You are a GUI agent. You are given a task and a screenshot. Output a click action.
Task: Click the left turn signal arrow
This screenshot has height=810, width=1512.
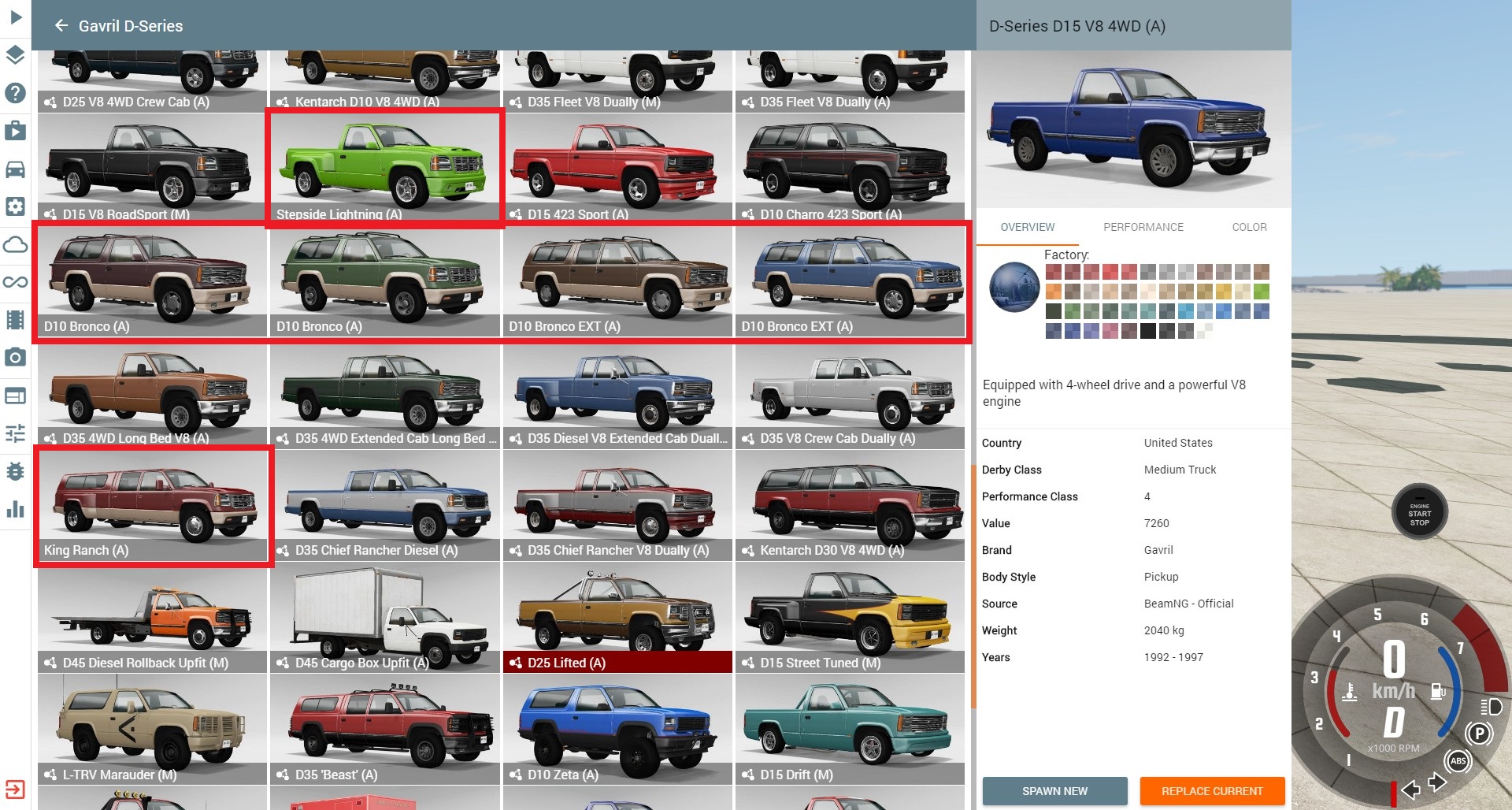[1410, 789]
